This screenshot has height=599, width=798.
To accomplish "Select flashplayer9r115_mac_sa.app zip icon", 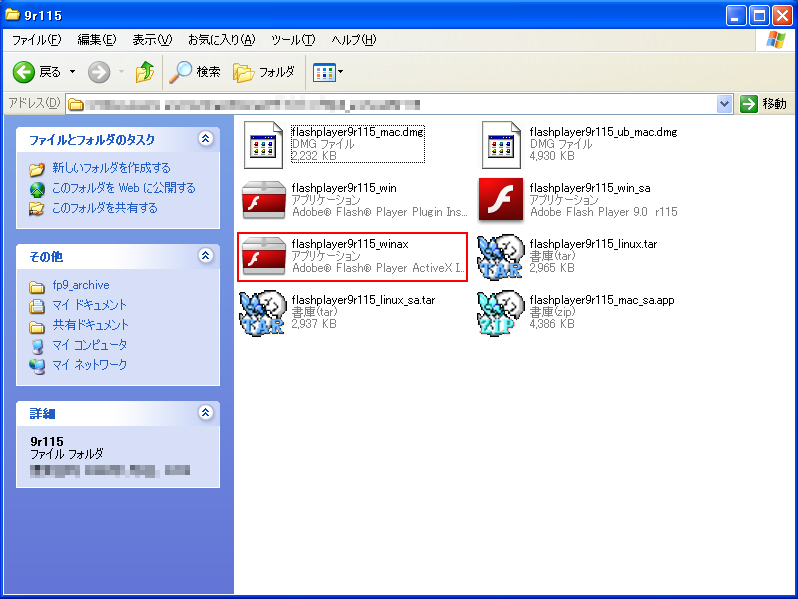I will tap(501, 312).
